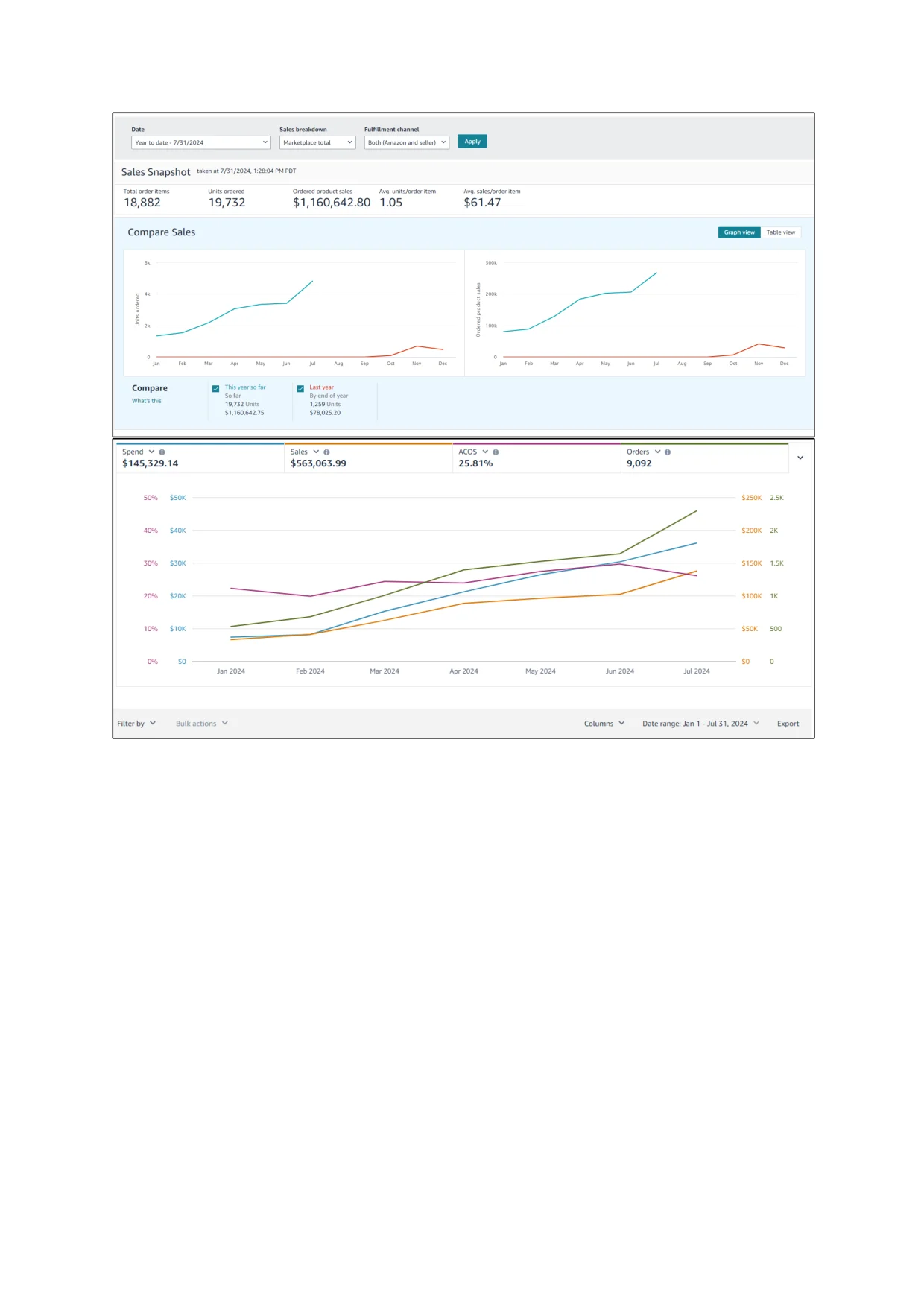Uncheck the This year so far checkbox
The image size is (924, 1307).
click(x=216, y=388)
